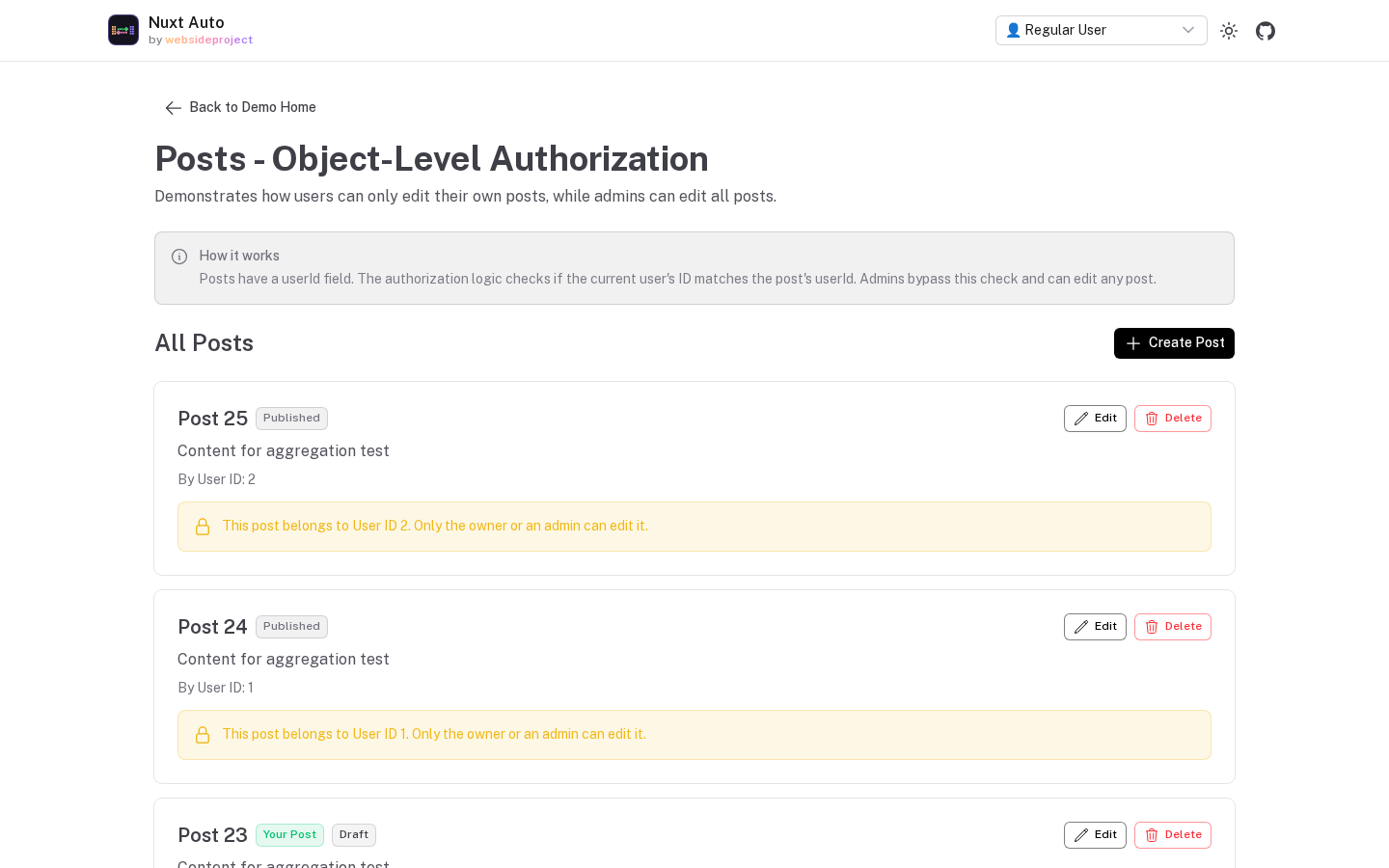The height and width of the screenshot is (868, 1389).
Task: Click the lock icon in Post 24 notice
Action: pos(203,735)
